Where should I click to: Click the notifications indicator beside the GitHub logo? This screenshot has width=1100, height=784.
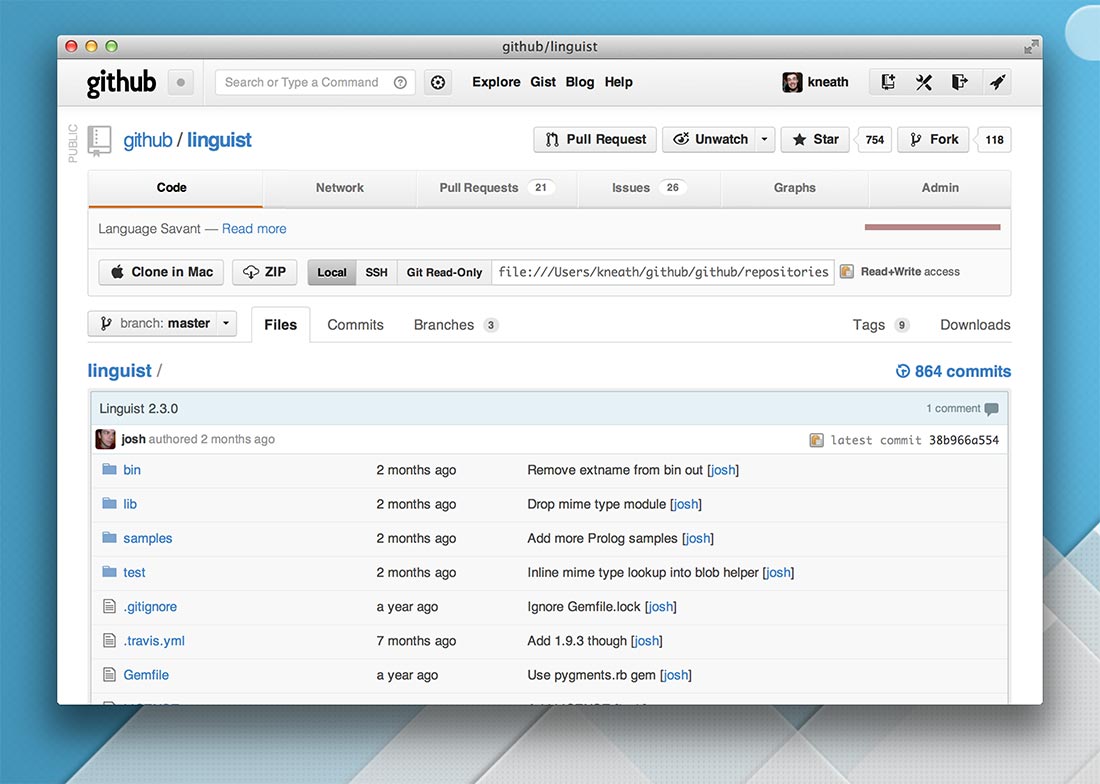tap(180, 83)
